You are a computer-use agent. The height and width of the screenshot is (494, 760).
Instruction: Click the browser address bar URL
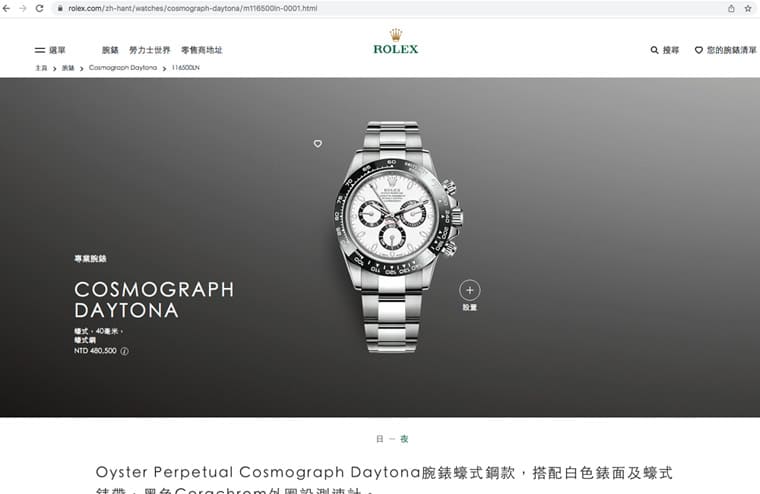[x=192, y=8]
